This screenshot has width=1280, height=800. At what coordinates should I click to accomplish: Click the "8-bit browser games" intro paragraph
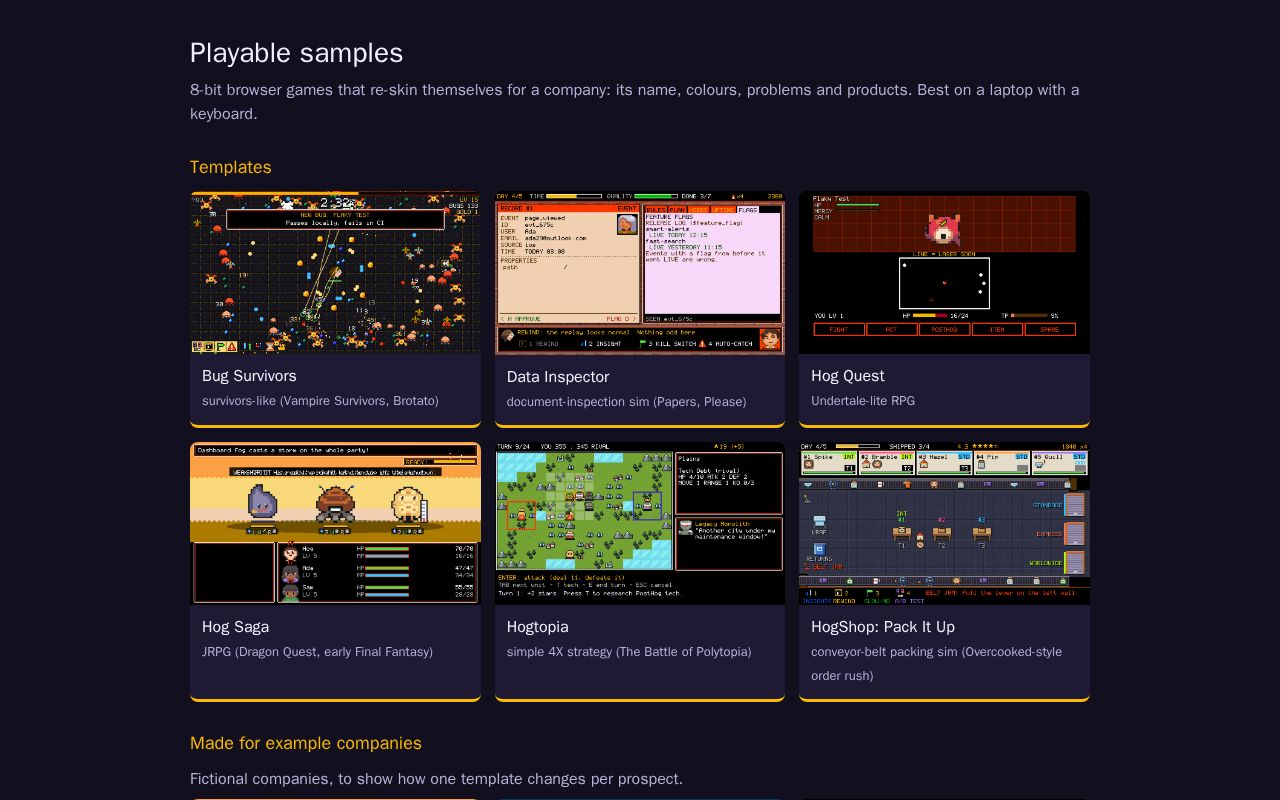click(x=635, y=102)
